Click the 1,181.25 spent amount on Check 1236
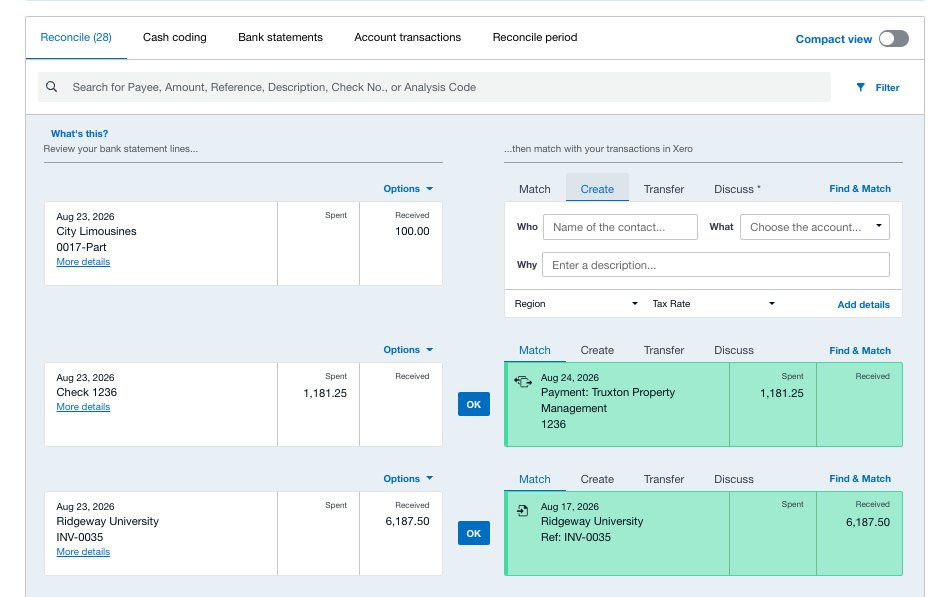 (325, 393)
